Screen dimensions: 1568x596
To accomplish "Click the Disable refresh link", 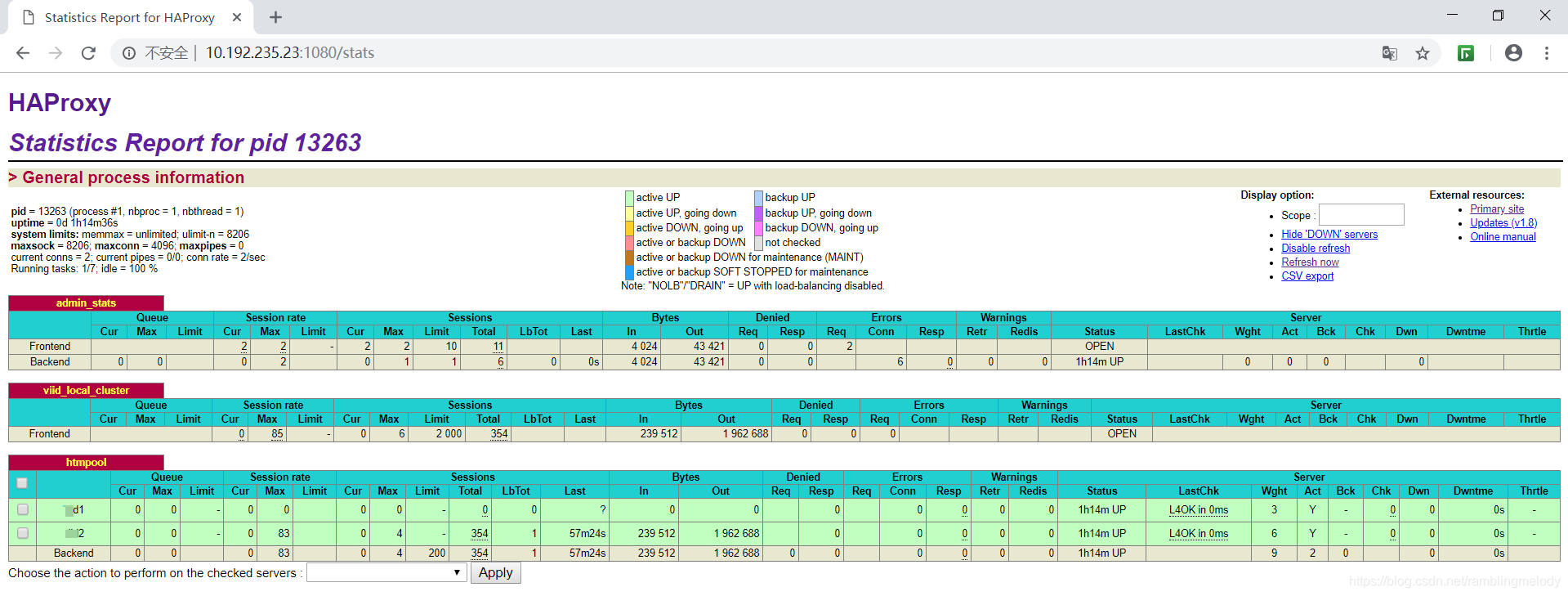I will click(x=1316, y=249).
